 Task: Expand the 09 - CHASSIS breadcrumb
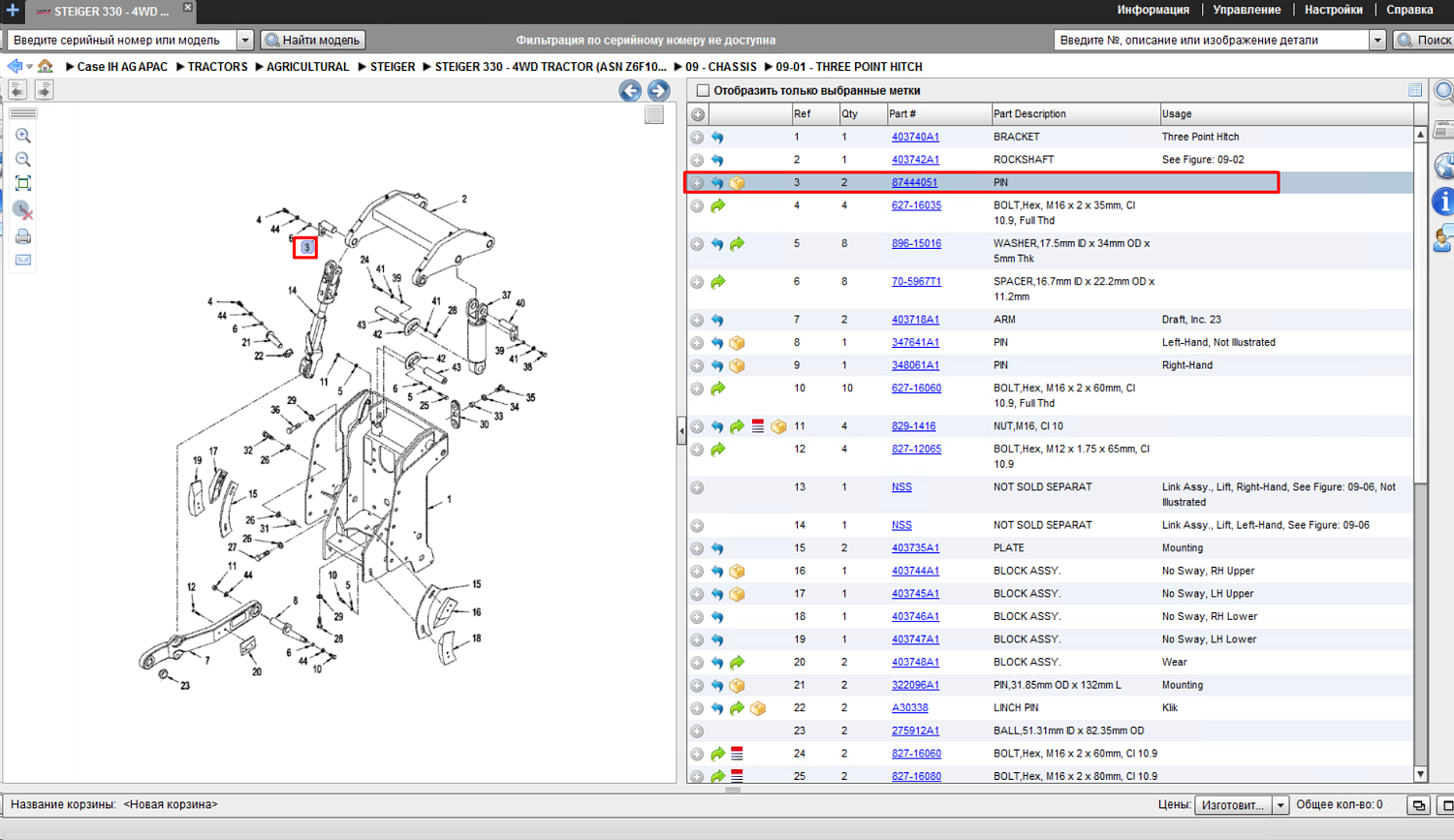679,67
